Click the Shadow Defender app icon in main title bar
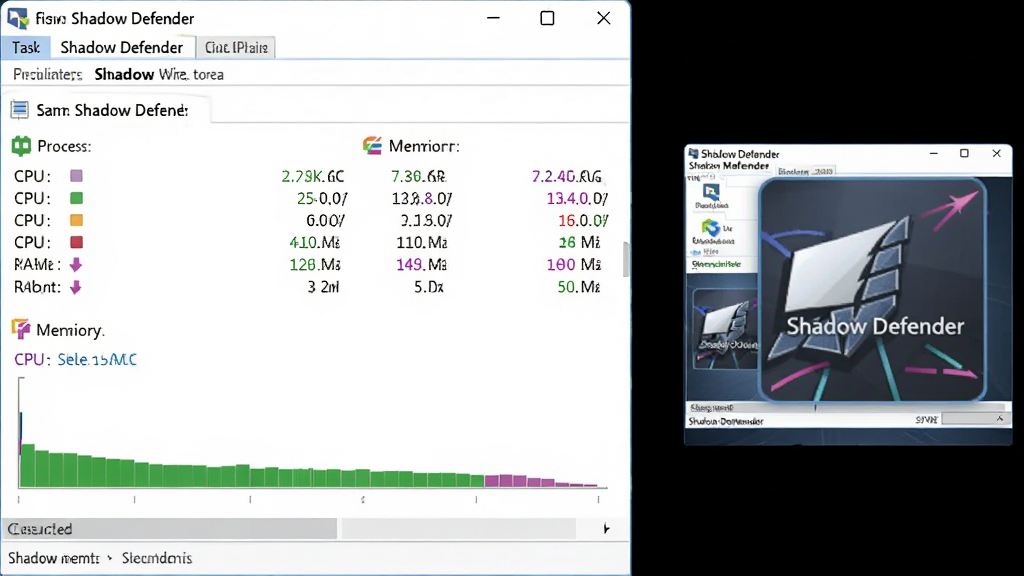Viewport: 1024px width, 576px height. pos(18,18)
